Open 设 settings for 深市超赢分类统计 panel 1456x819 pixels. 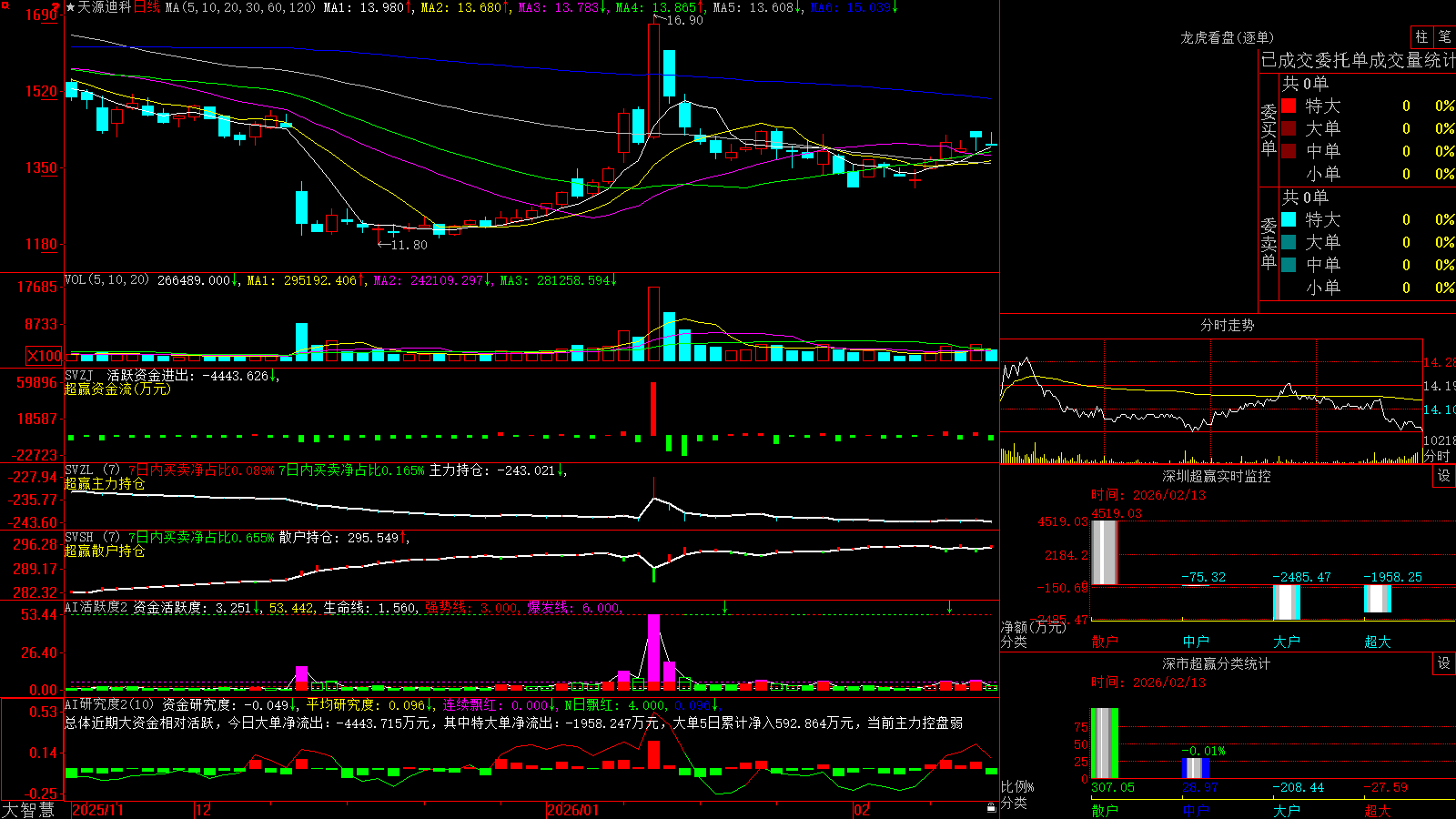[1444, 663]
